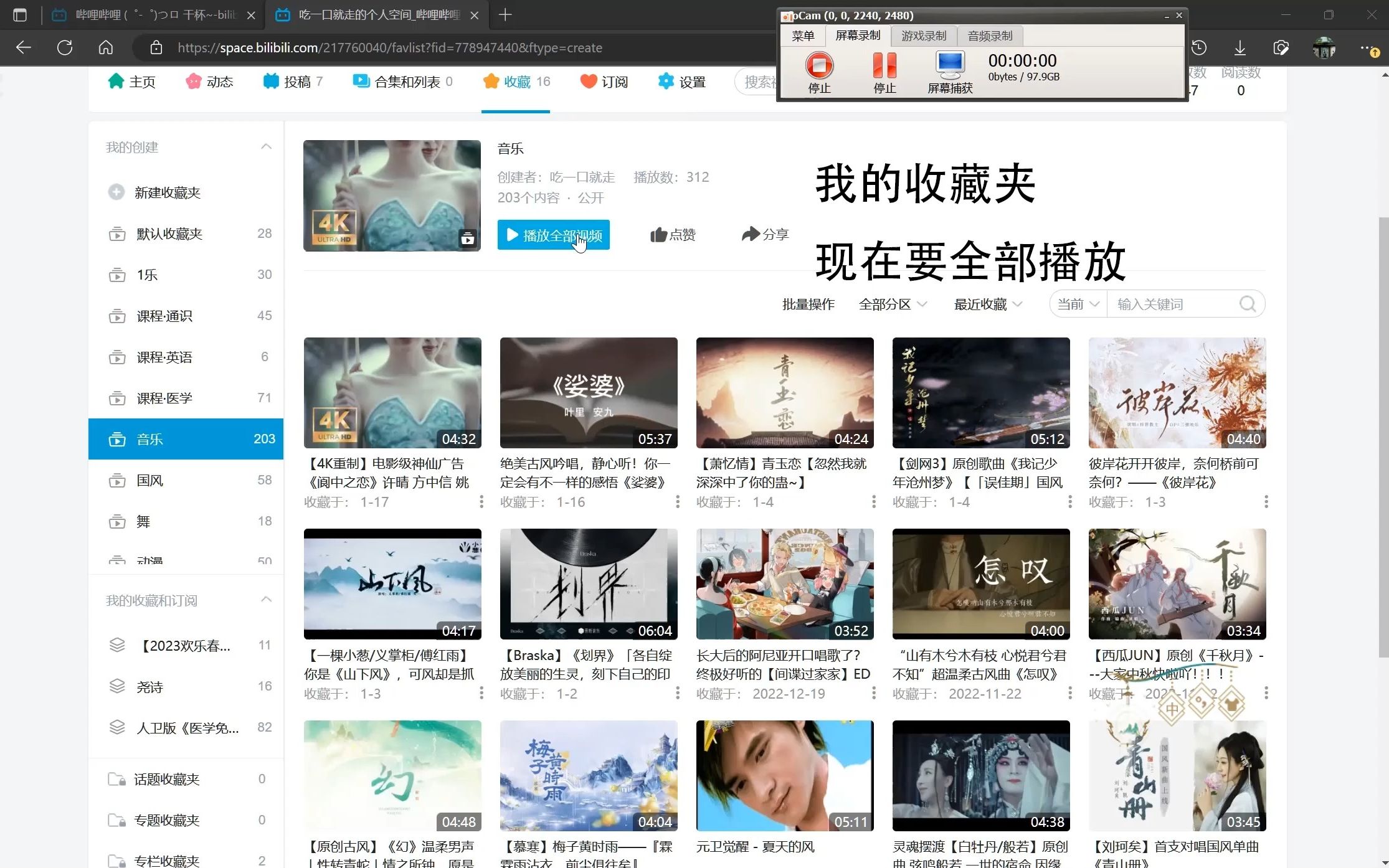The width and height of the screenshot is (1389, 868).
Task: Open more options for 青玉恋 video
Action: [874, 502]
